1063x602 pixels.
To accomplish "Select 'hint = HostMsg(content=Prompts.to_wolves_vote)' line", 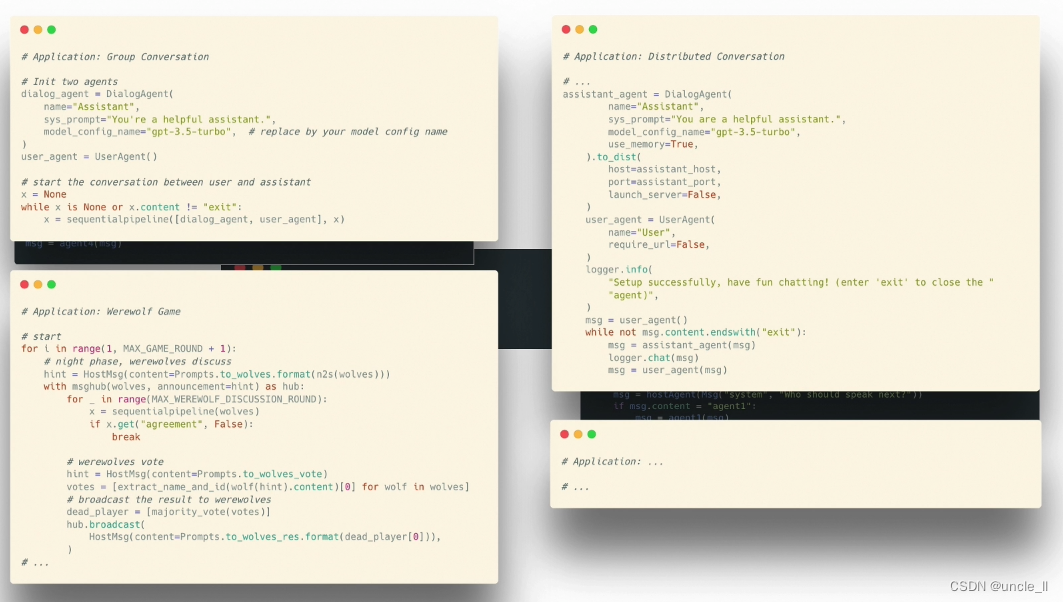I will [197, 474].
